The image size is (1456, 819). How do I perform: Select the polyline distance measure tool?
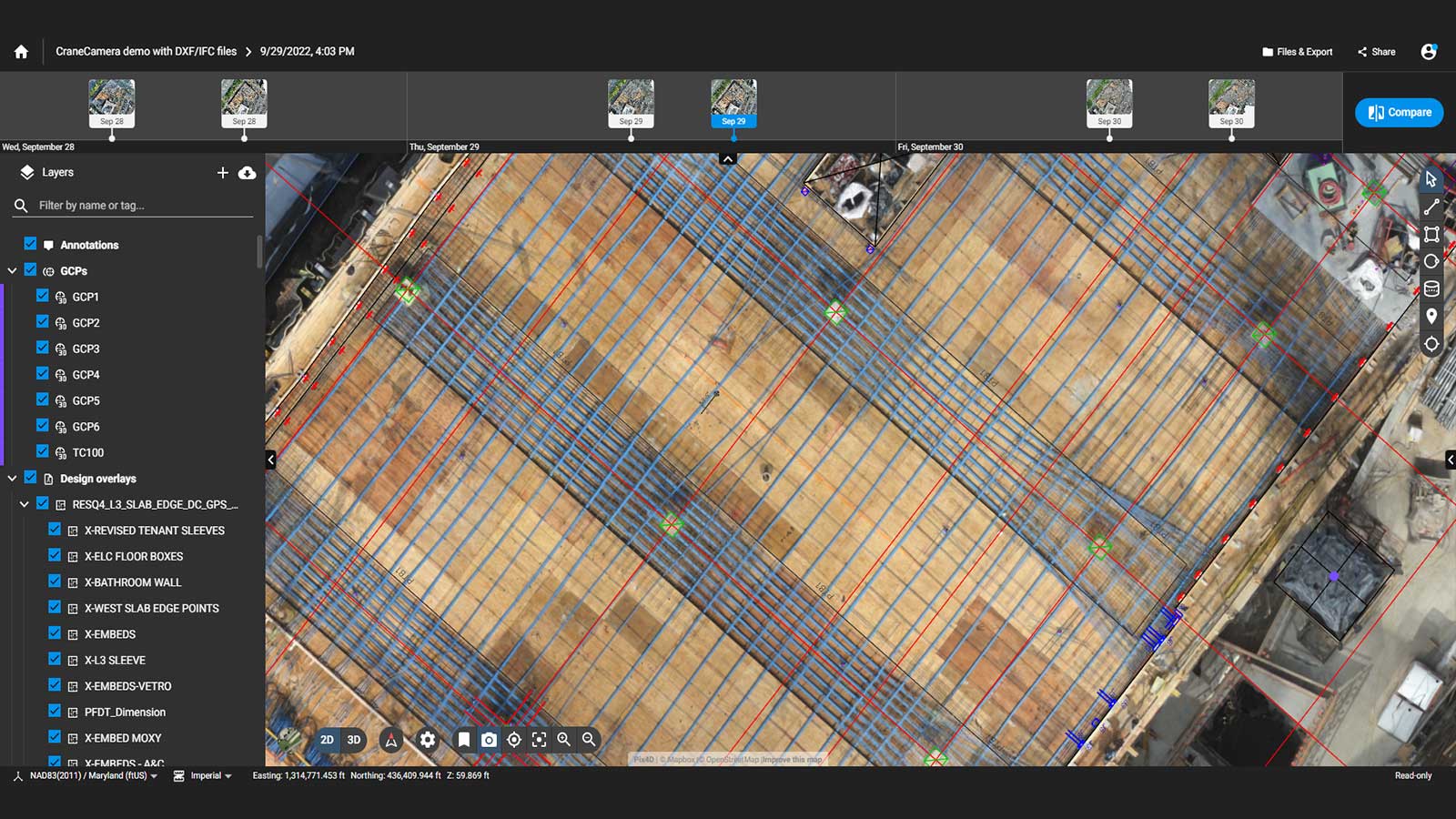(1431, 207)
